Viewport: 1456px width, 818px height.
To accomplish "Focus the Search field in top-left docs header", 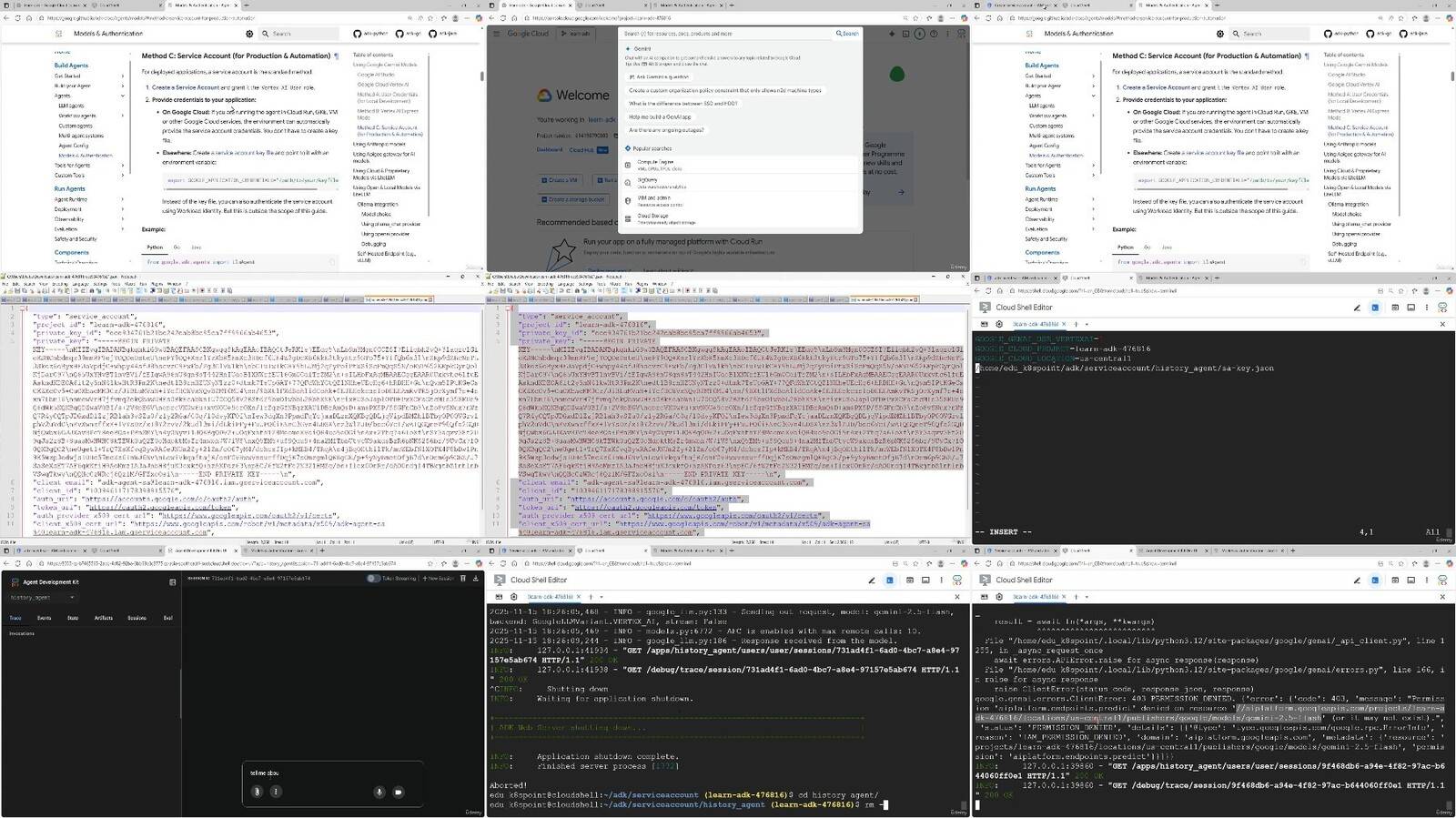I will click(300, 34).
